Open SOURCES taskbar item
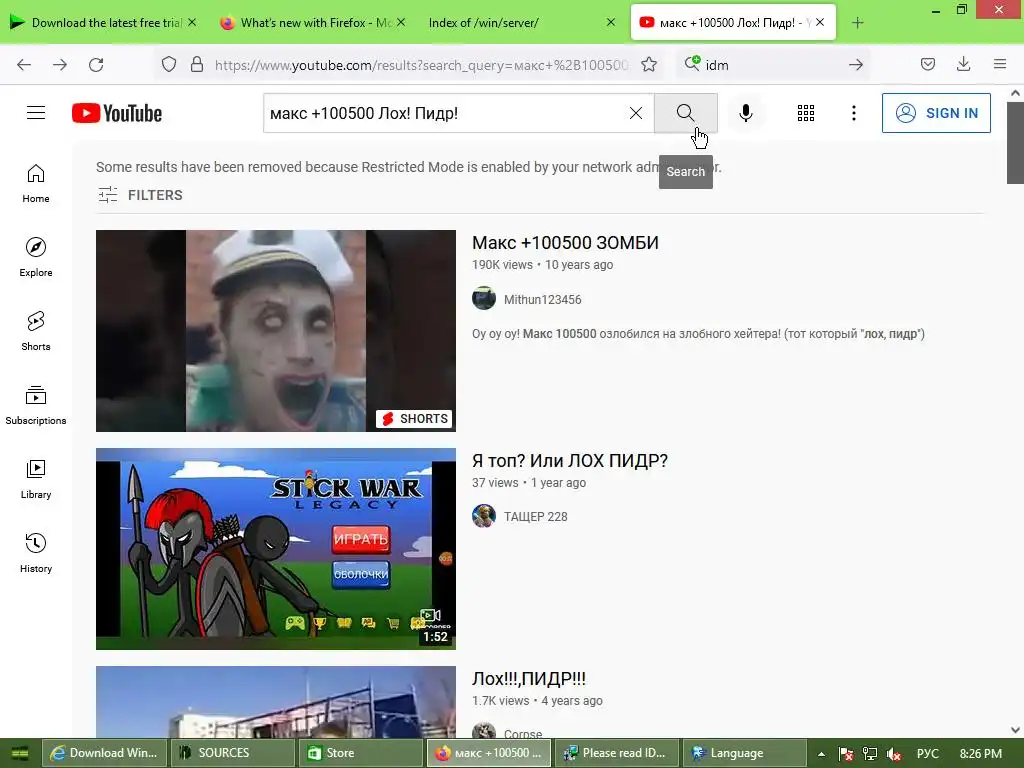This screenshot has width=1024, height=768. click(x=233, y=753)
